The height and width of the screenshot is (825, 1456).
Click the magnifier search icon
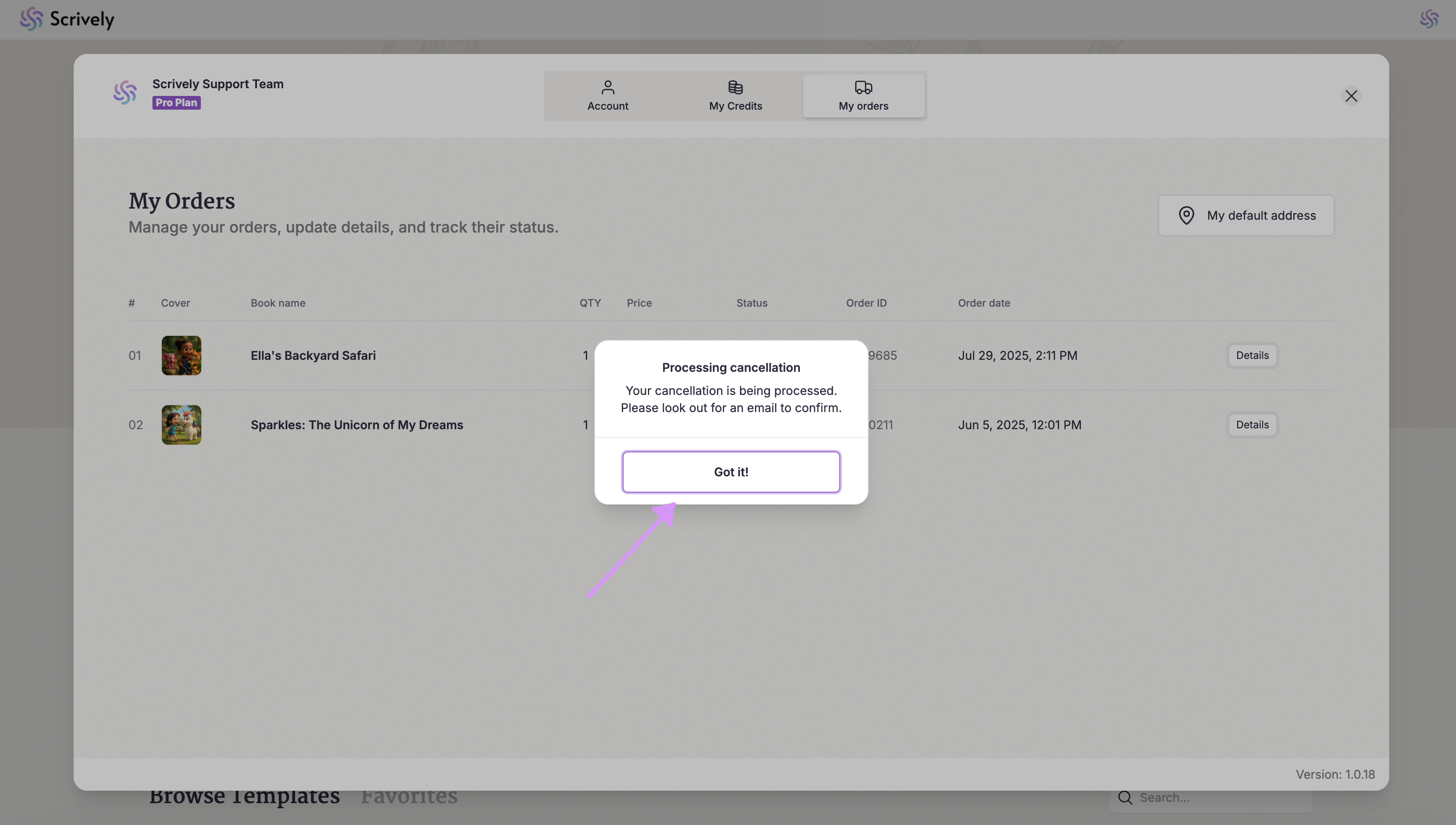[x=1125, y=797]
